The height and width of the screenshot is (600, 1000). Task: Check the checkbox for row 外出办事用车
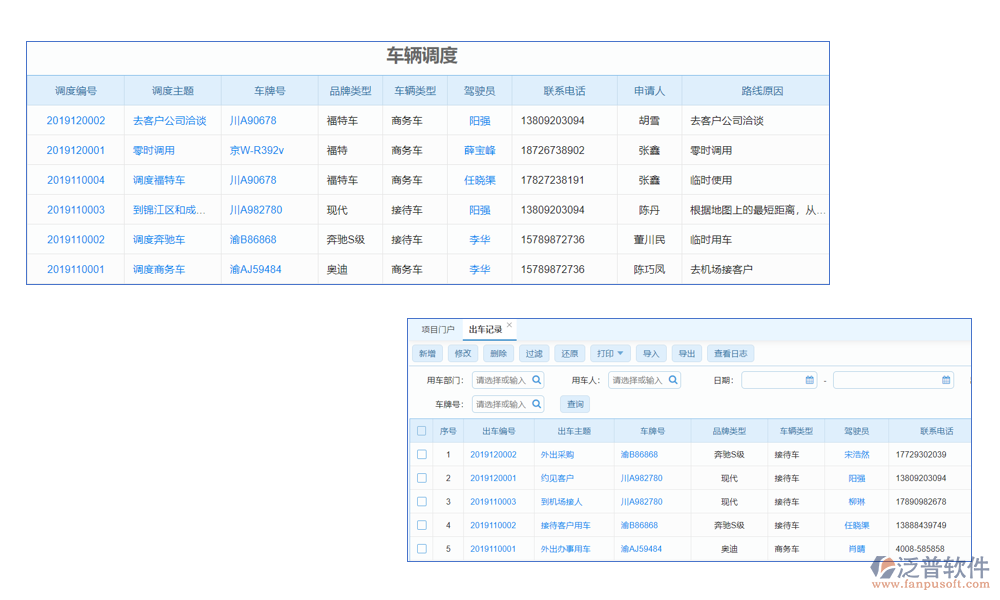(x=422, y=548)
